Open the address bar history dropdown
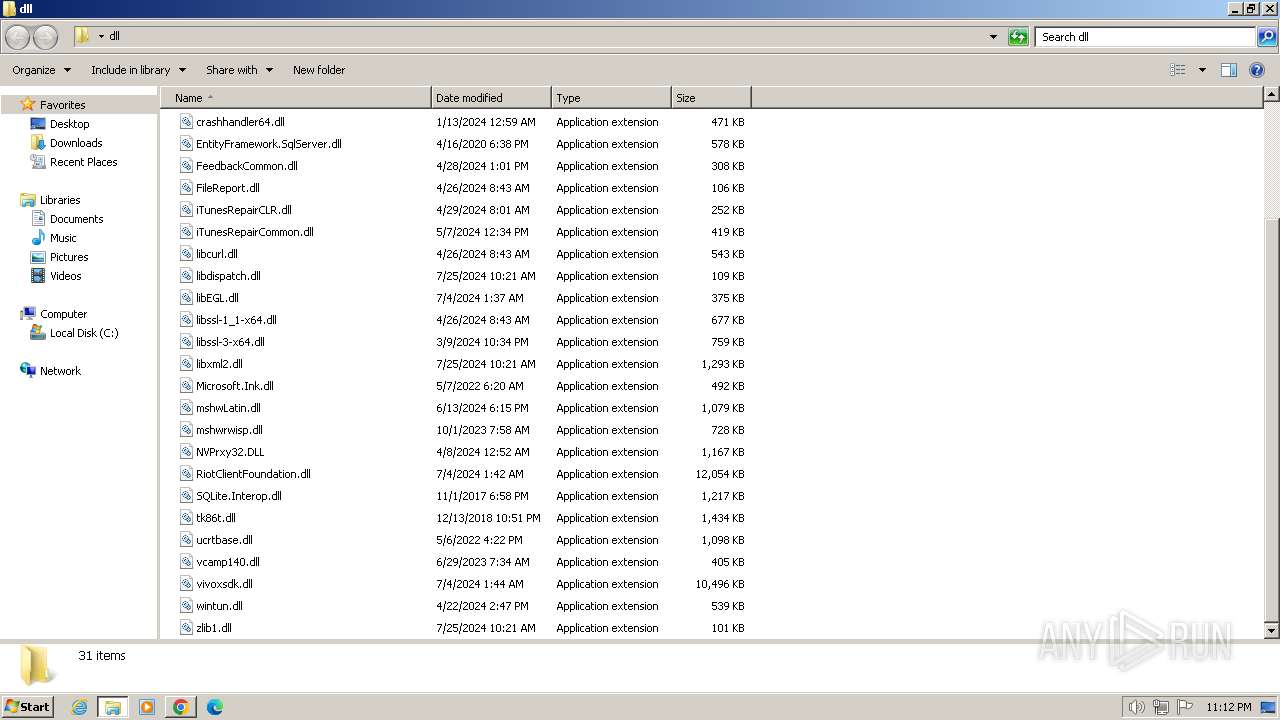This screenshot has height=720, width=1280. (x=993, y=37)
